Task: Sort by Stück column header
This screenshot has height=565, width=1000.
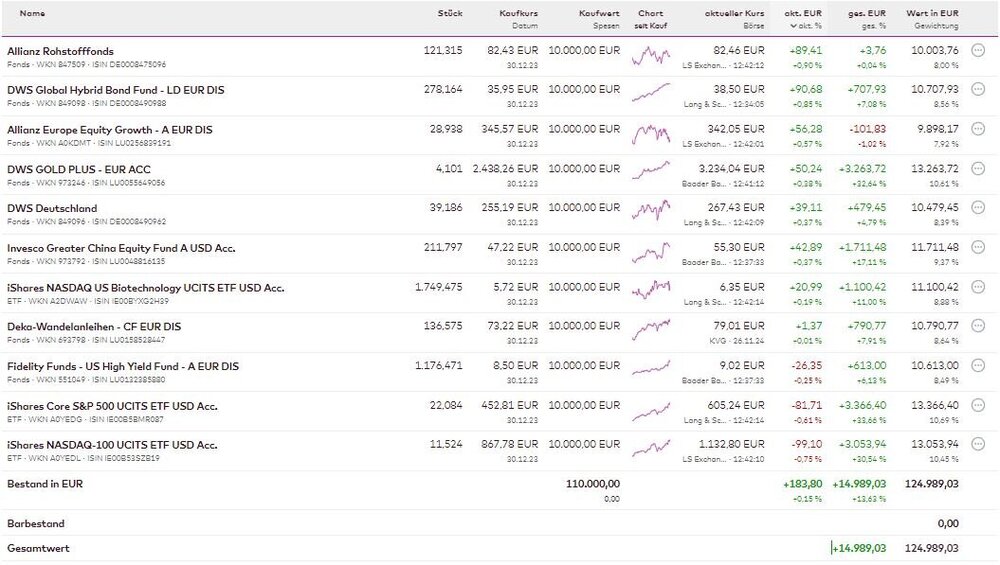Action: (450, 14)
